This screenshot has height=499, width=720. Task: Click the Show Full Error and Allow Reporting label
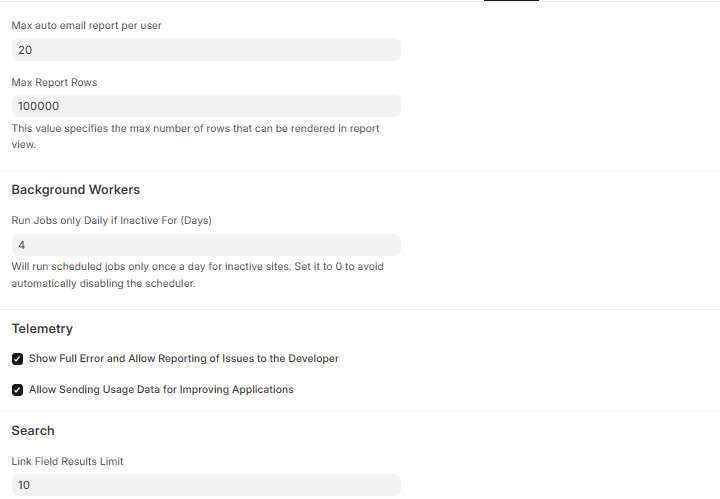[x=183, y=359]
